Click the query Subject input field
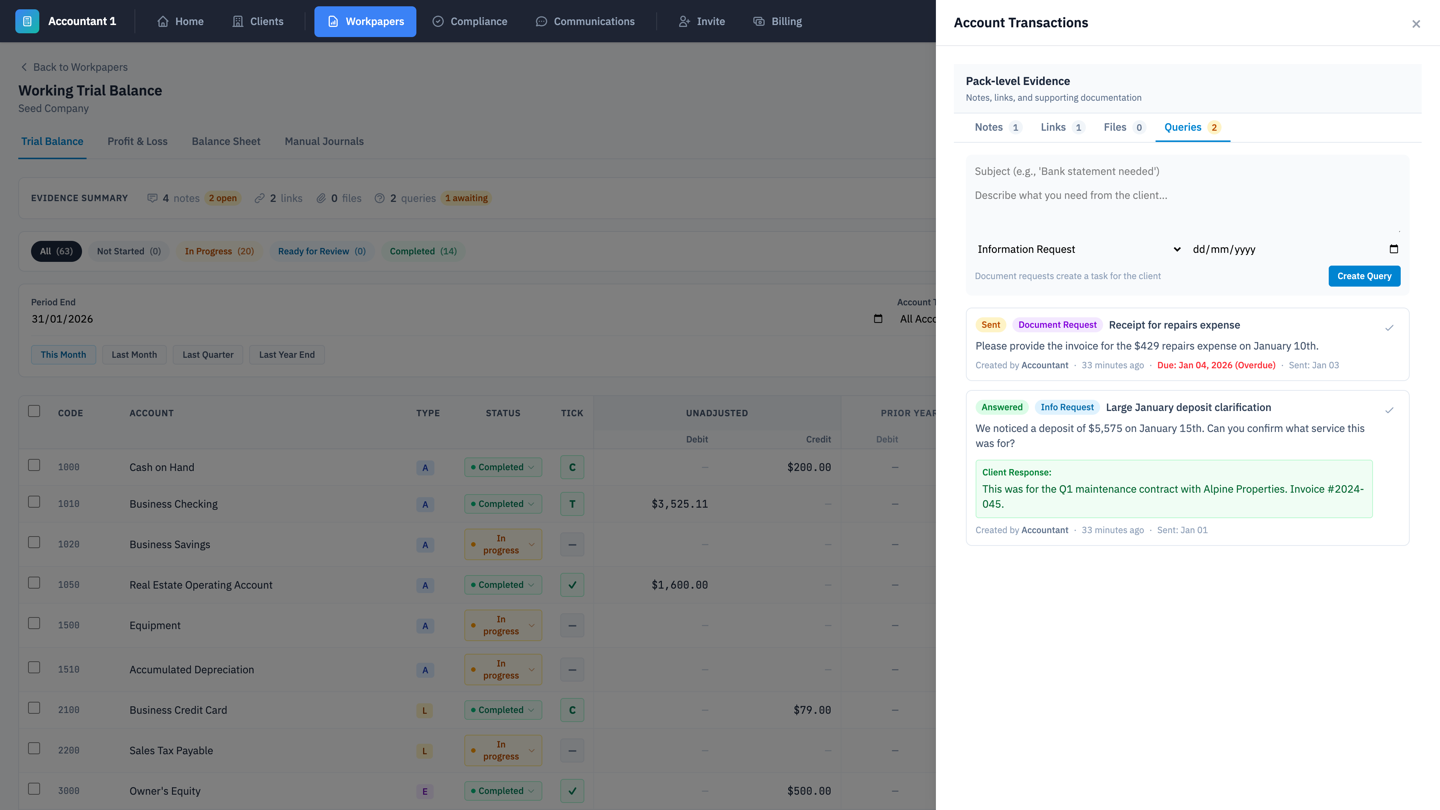The width and height of the screenshot is (1440, 810). point(1186,171)
